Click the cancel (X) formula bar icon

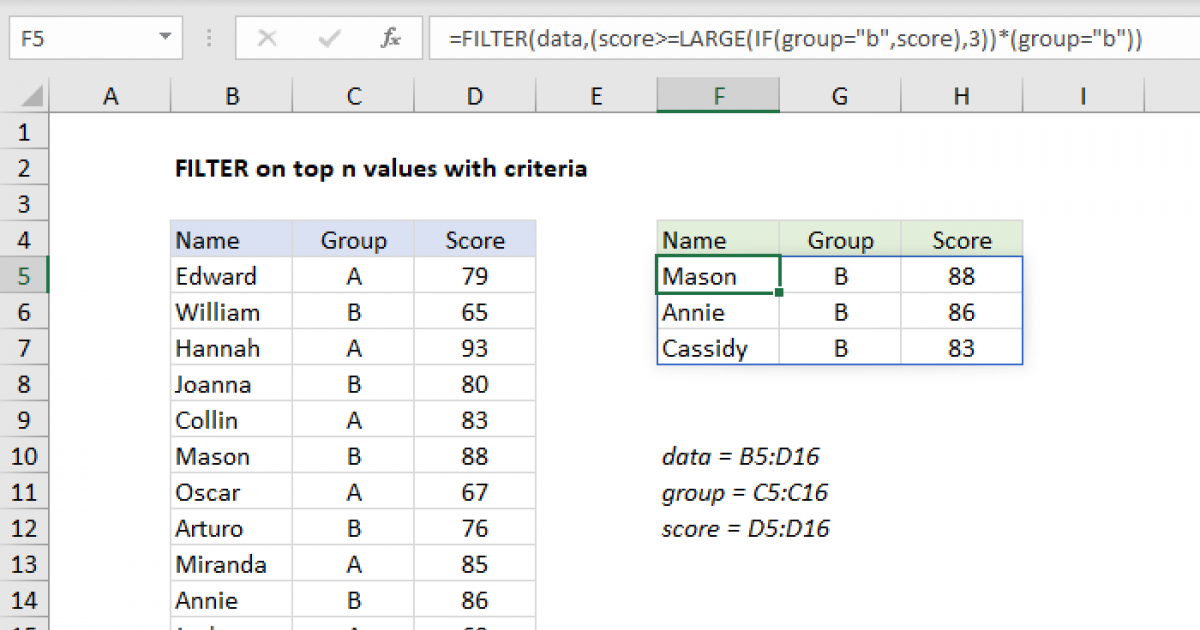[267, 39]
